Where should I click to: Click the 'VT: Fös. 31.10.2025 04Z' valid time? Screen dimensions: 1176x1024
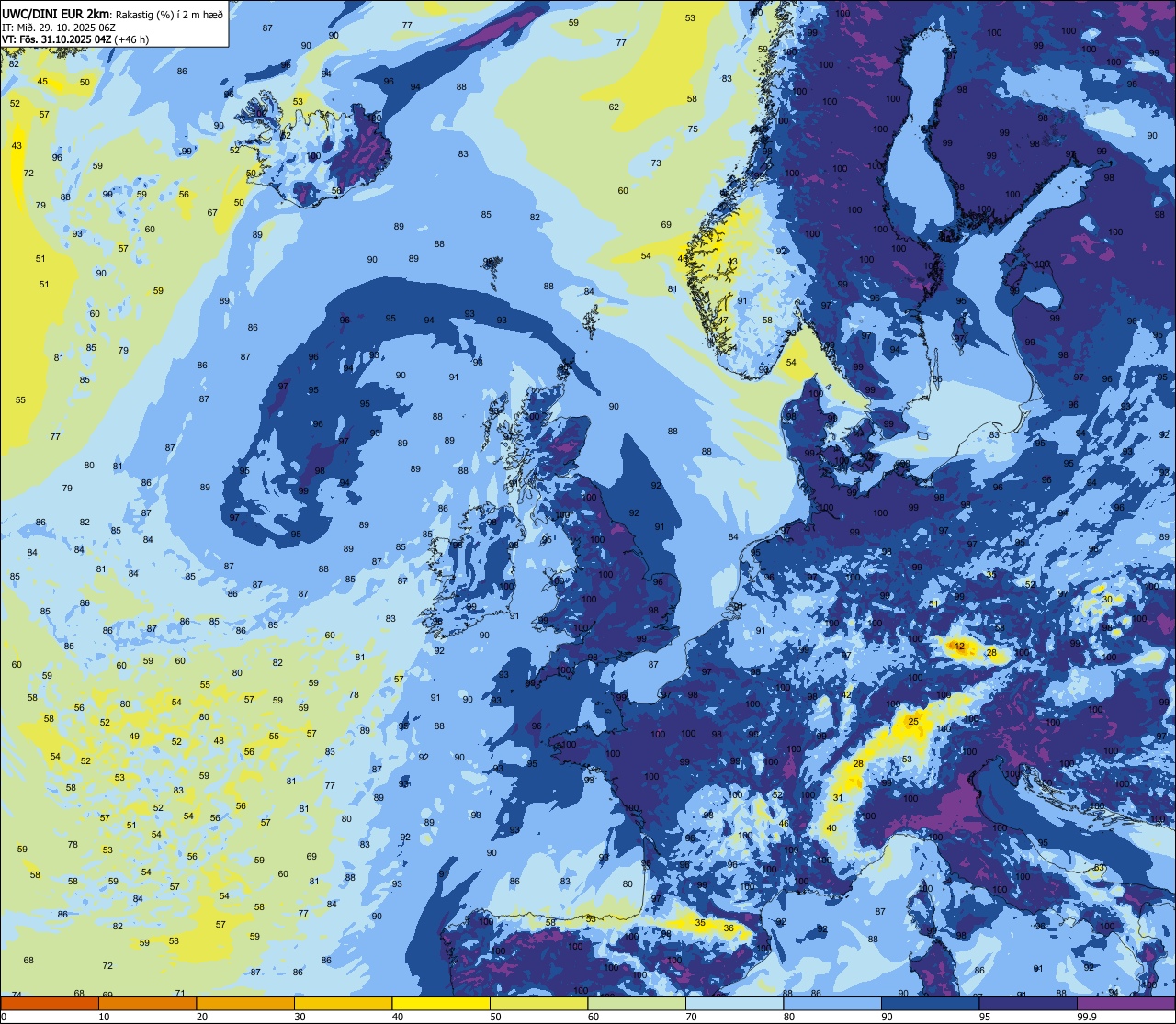[x=58, y=39]
